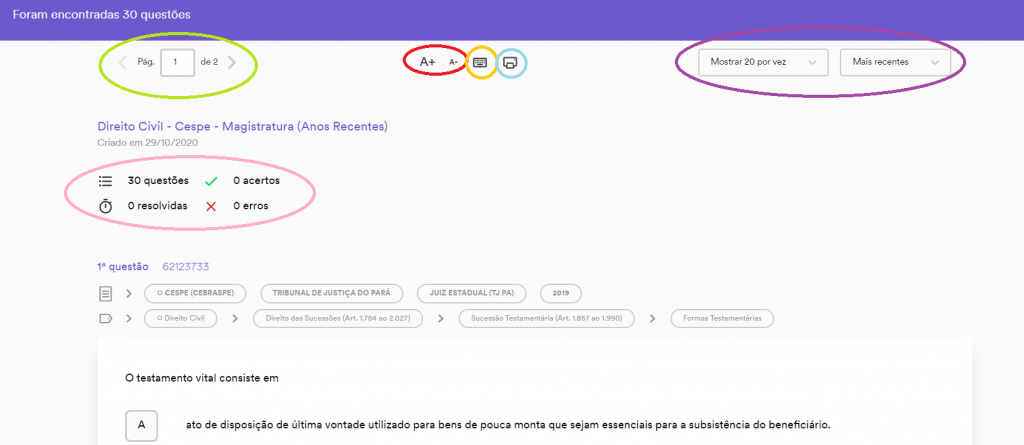This screenshot has height=445, width=1024.
Task: Go to the previous page arrow
Action: (122, 63)
